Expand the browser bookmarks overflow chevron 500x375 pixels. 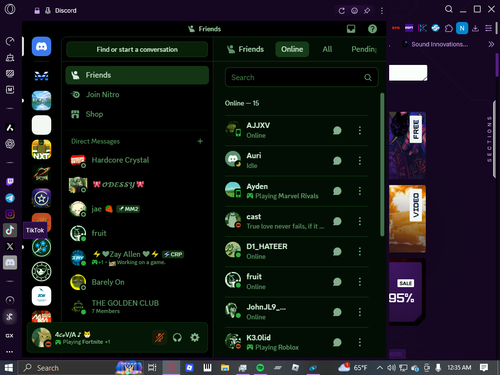491,44
